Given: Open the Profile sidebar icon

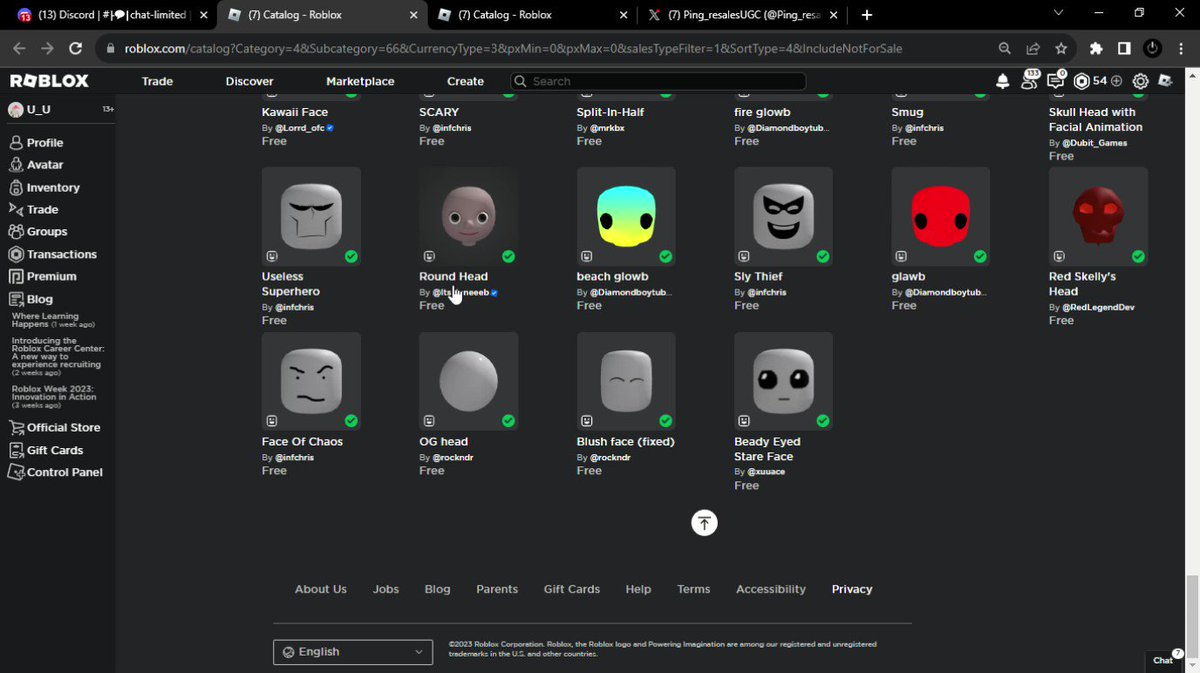Looking at the screenshot, I should coord(16,143).
